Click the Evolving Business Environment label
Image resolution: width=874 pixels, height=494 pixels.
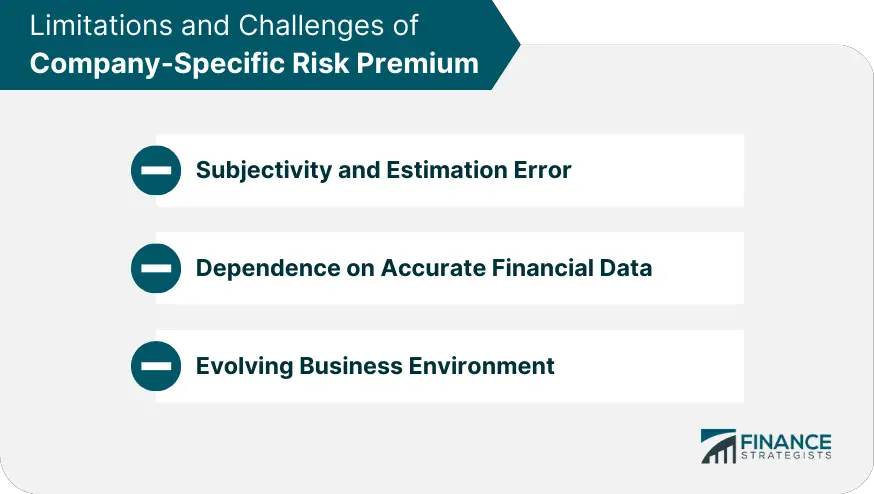pyautogui.click(x=375, y=366)
